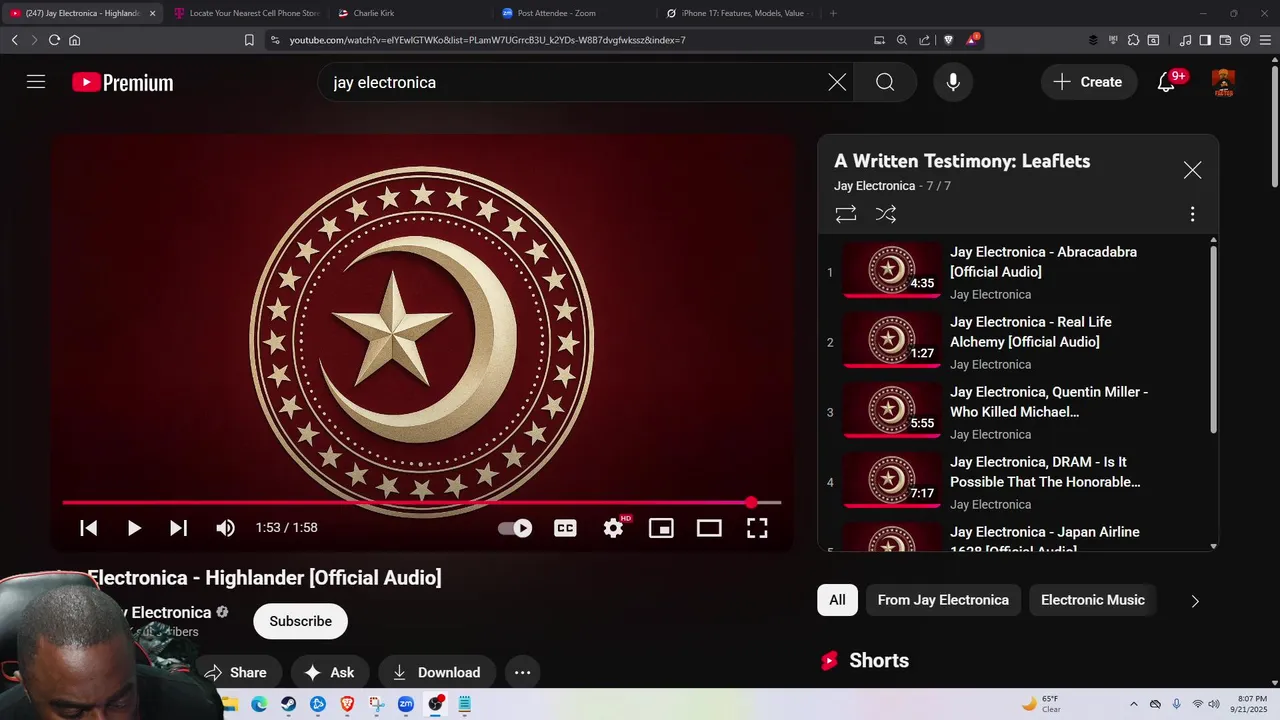
Task: Click the address bar URL
Action: [488, 40]
